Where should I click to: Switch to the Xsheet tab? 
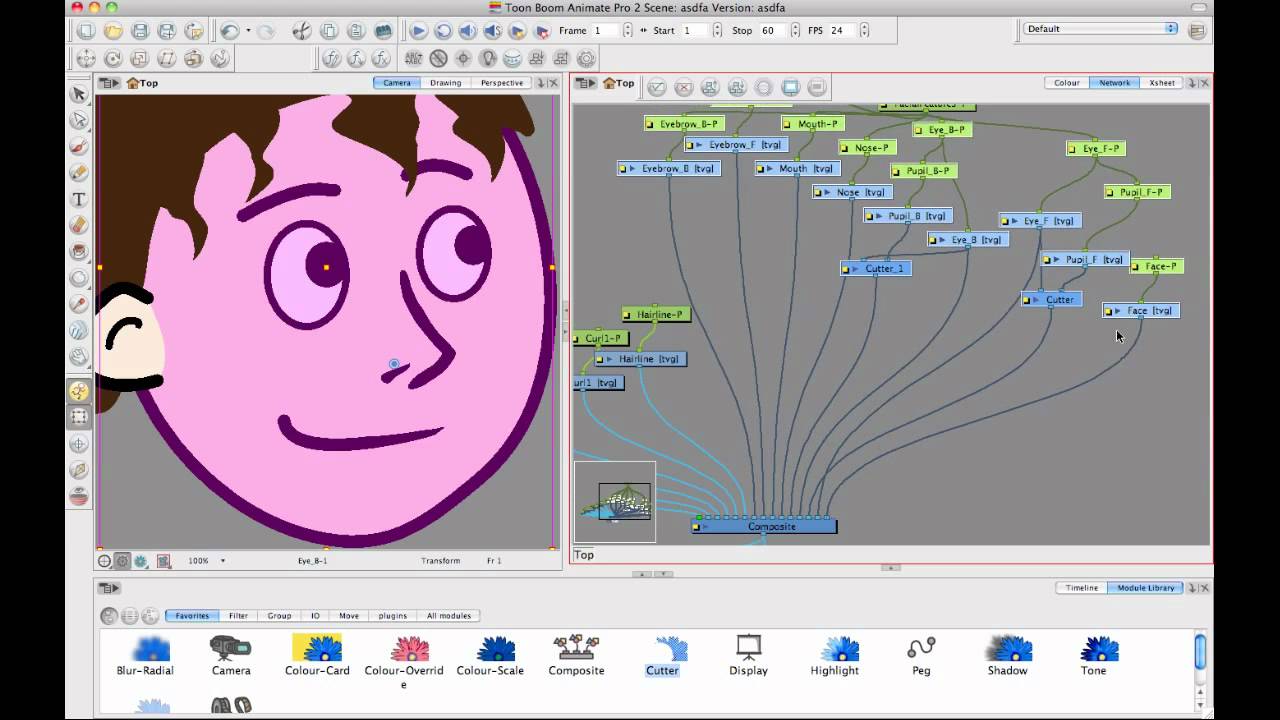pos(1162,83)
